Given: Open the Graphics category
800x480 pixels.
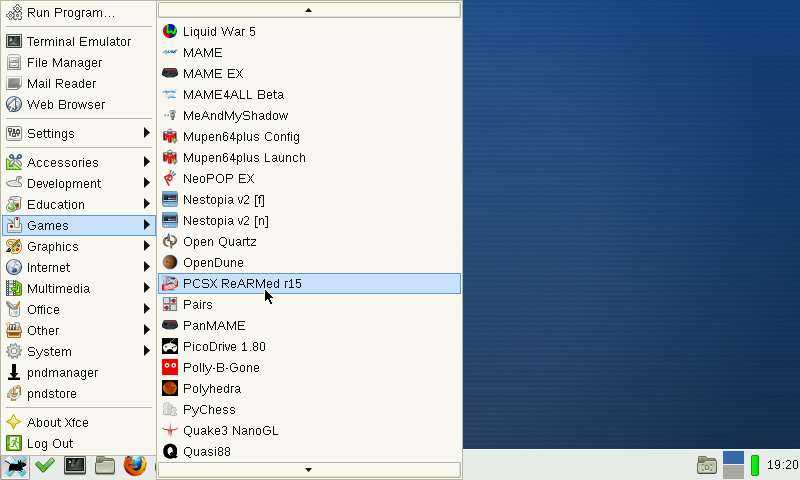Looking at the screenshot, I should 52,246.
